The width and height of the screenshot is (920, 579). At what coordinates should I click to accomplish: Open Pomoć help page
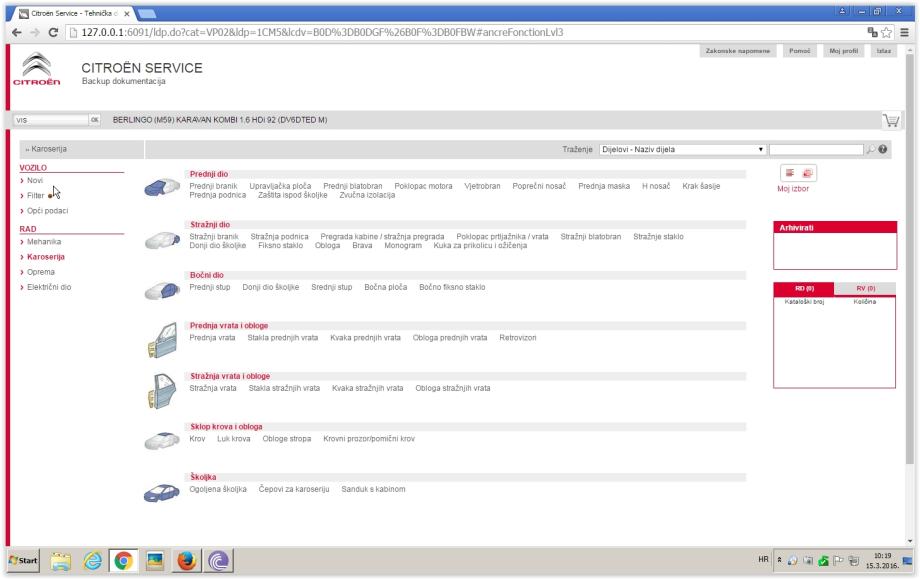799,51
